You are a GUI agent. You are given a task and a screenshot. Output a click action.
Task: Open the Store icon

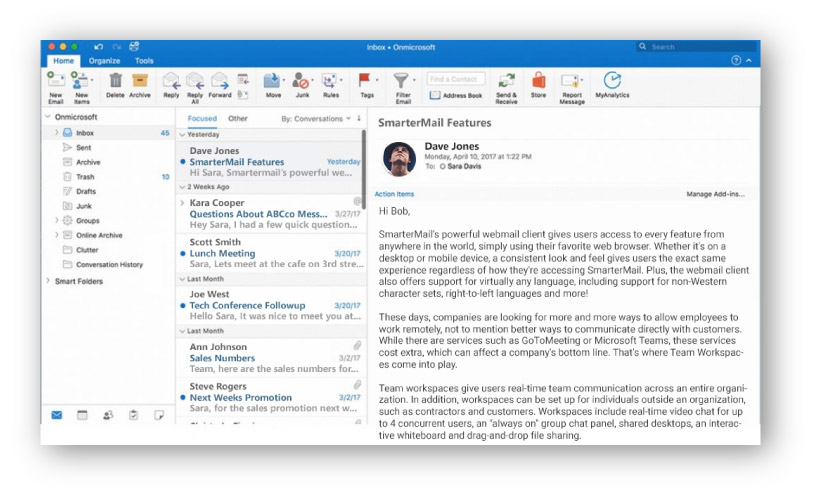click(x=539, y=80)
